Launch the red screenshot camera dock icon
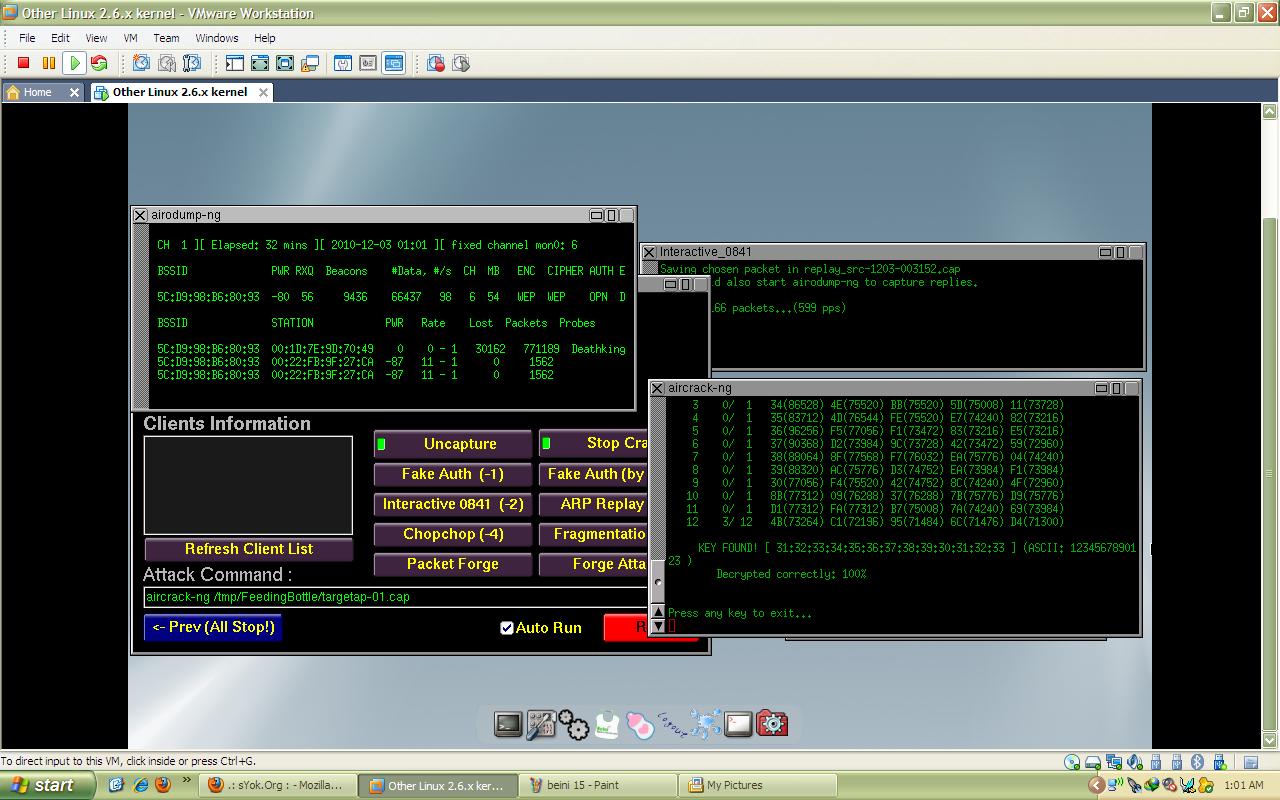 tap(772, 724)
